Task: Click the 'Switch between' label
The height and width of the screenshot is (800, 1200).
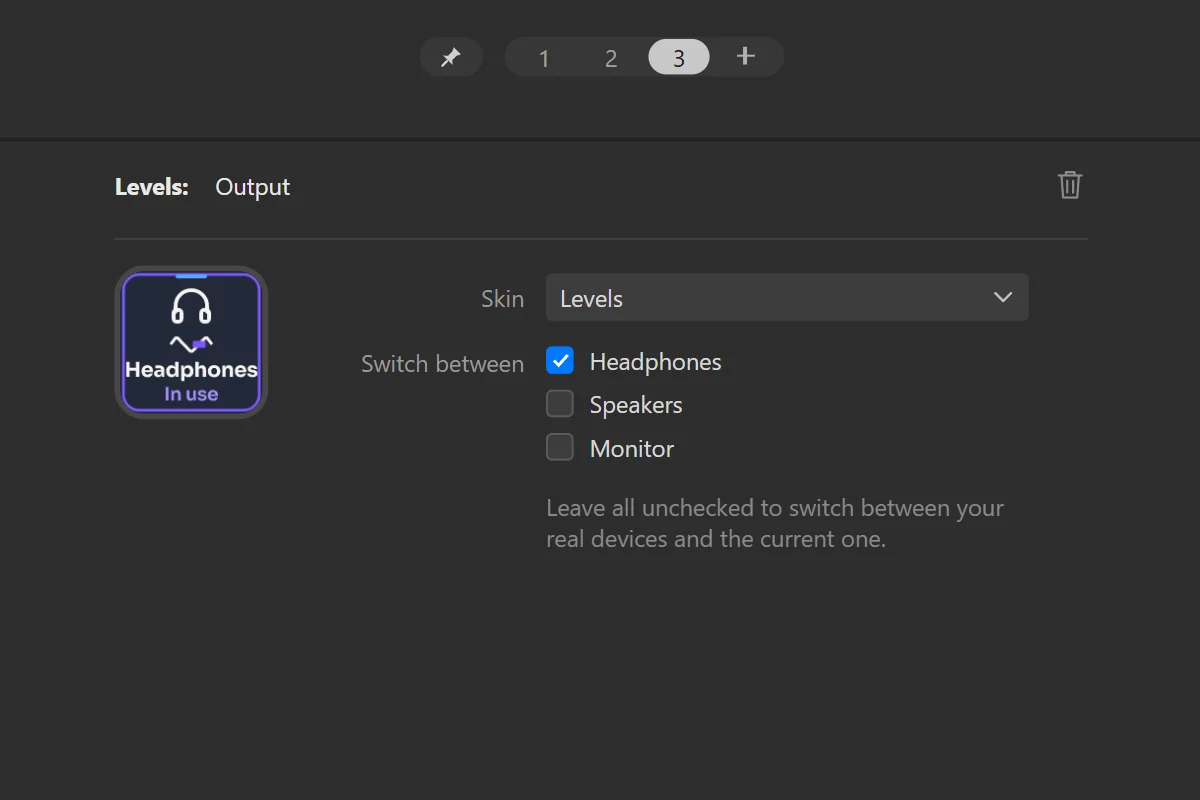Action: (x=442, y=364)
